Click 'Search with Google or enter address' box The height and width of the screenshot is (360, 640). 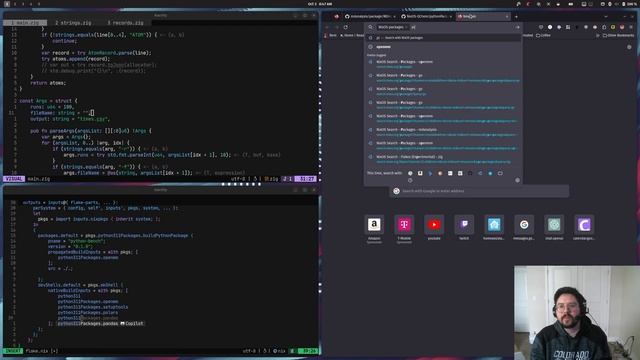[479, 191]
